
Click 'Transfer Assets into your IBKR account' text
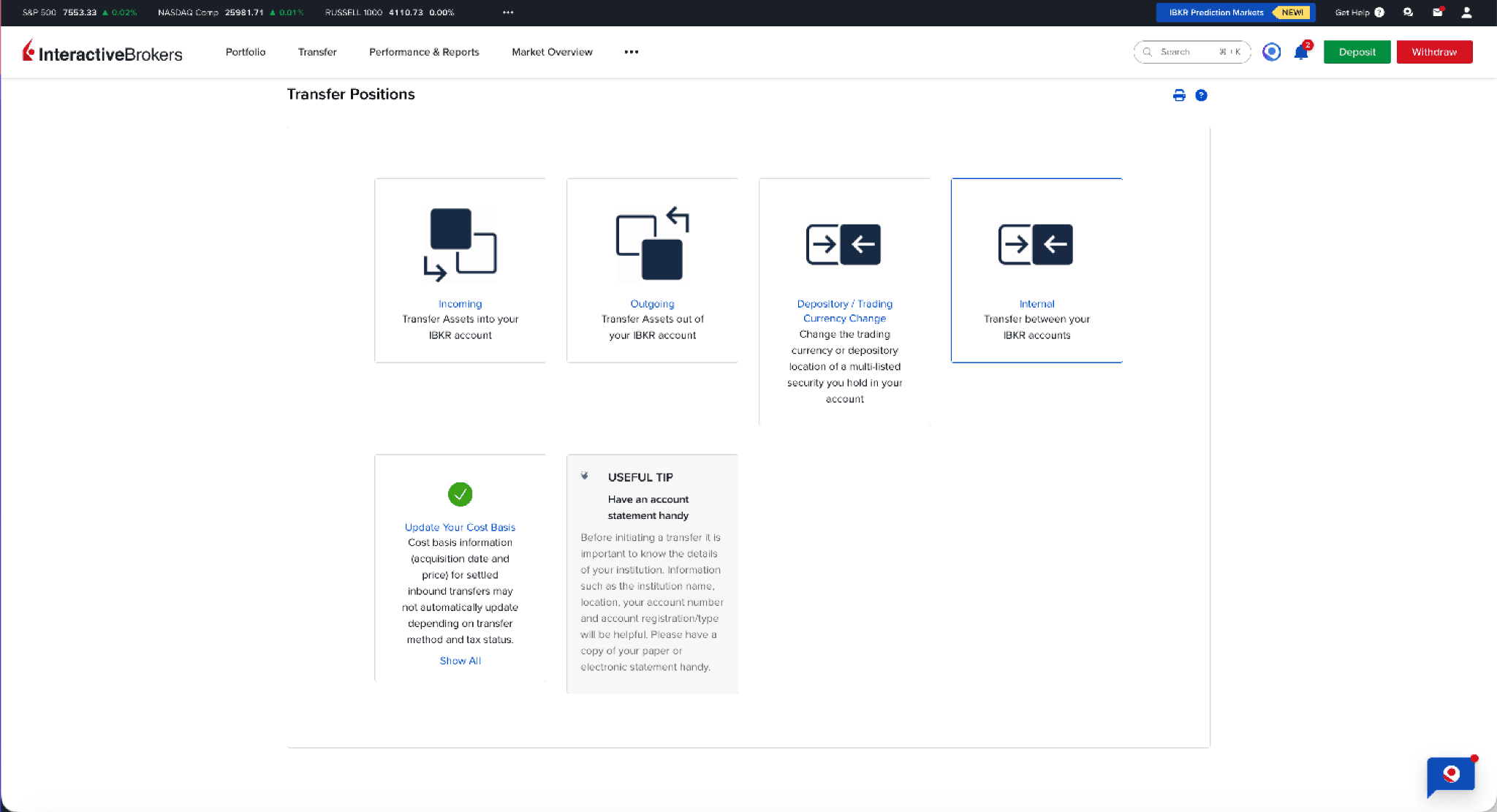tap(461, 327)
